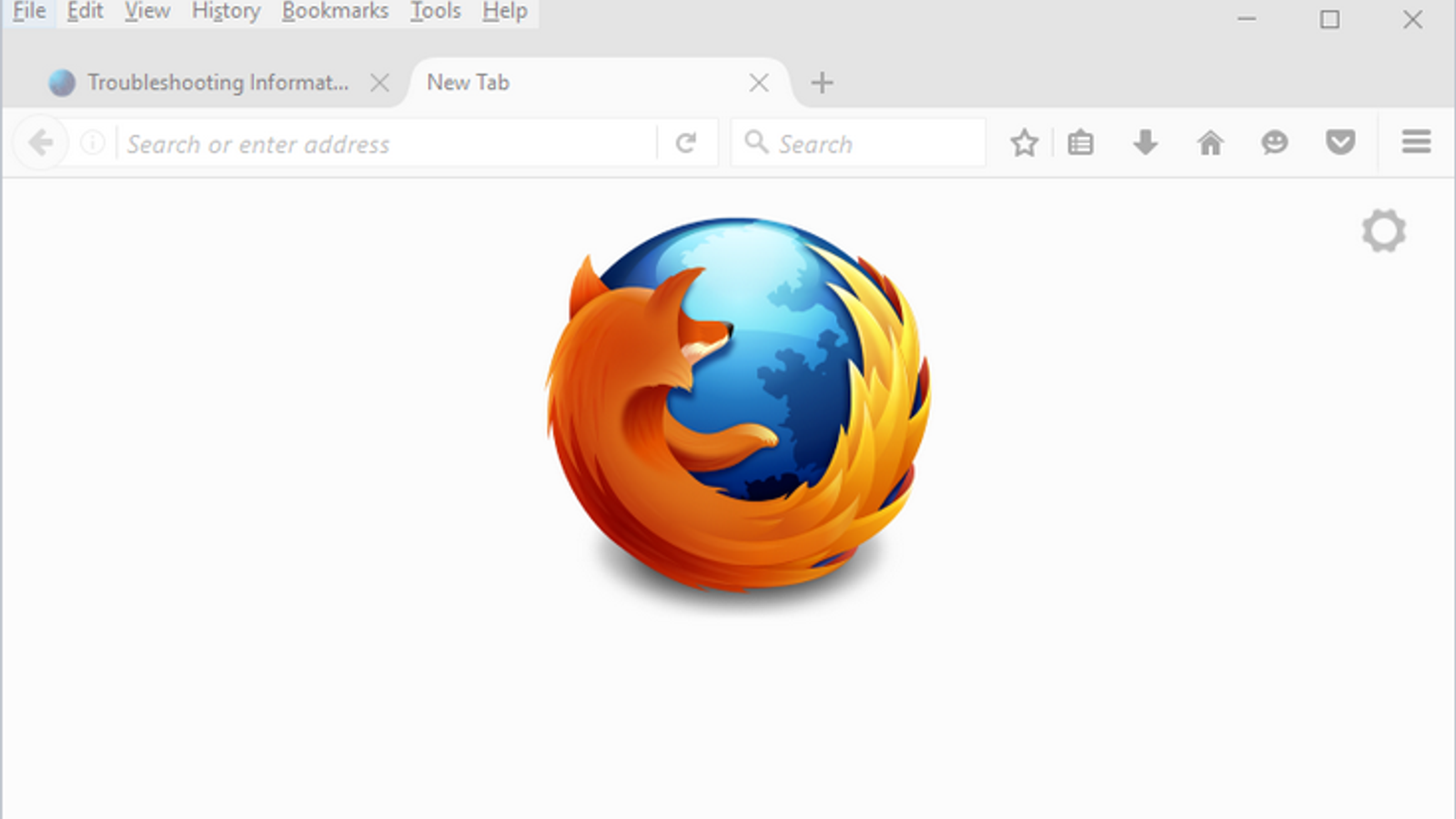Open the Edit menu
Image resolution: width=1456 pixels, height=819 pixels.
tap(85, 12)
